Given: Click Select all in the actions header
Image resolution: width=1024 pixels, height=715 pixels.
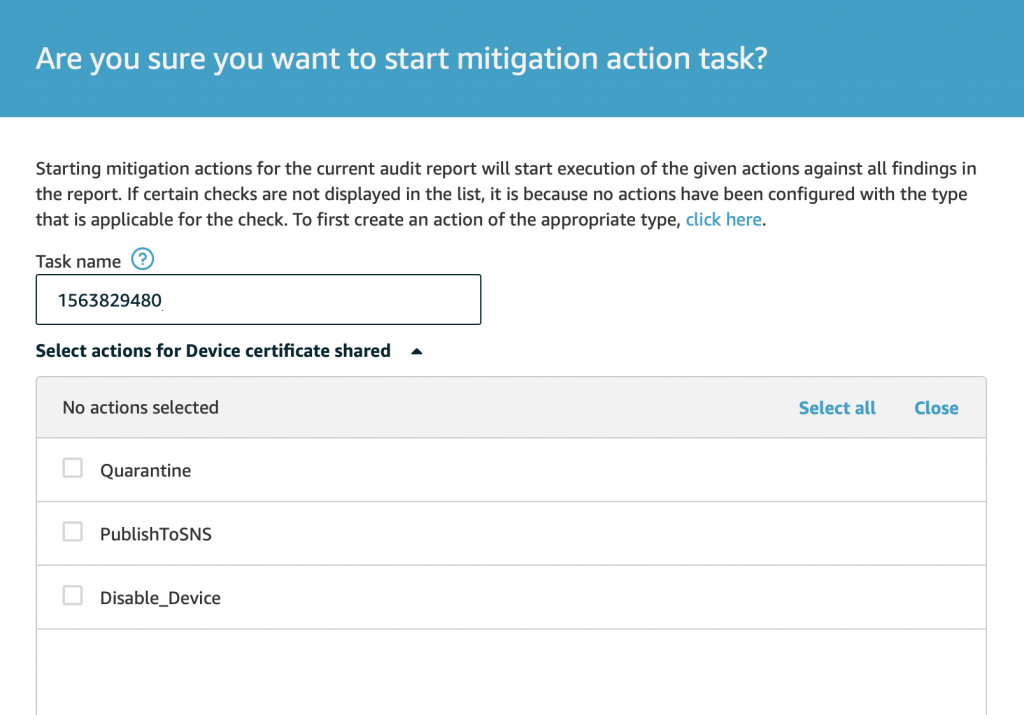Looking at the screenshot, I should click(837, 408).
